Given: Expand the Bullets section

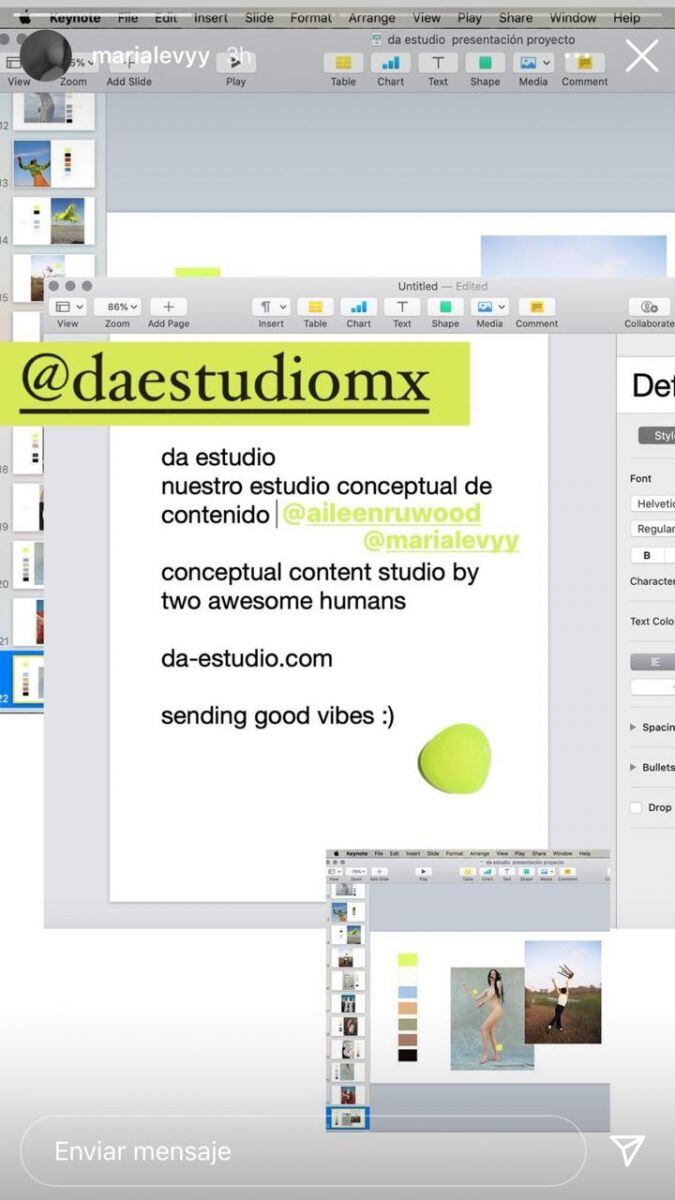Looking at the screenshot, I should coord(633,767).
